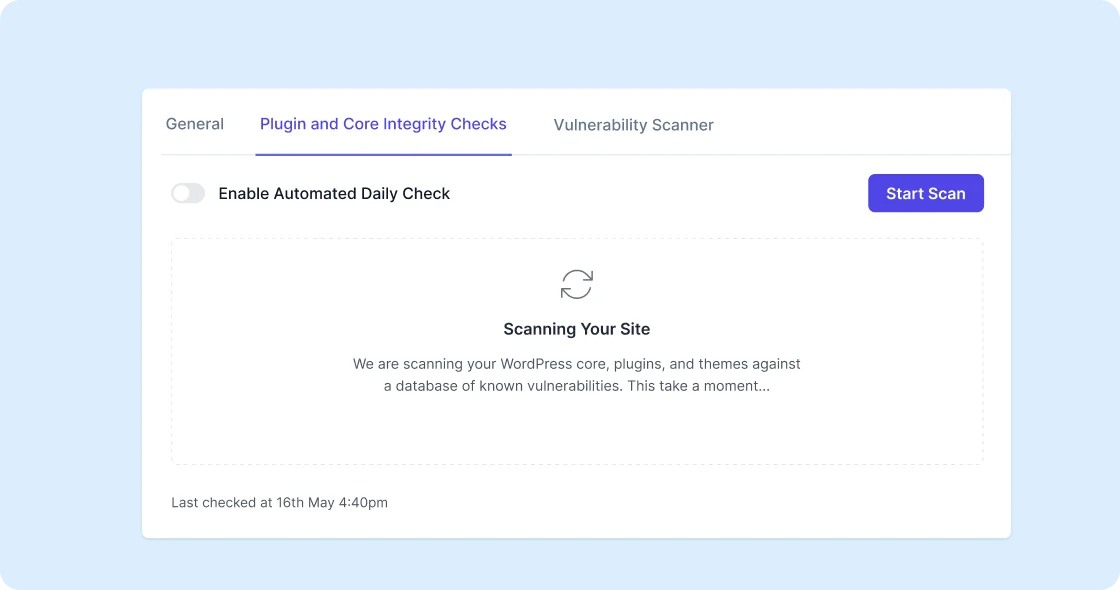The width and height of the screenshot is (1120, 590).
Task: Open the General tab
Action: click(195, 124)
